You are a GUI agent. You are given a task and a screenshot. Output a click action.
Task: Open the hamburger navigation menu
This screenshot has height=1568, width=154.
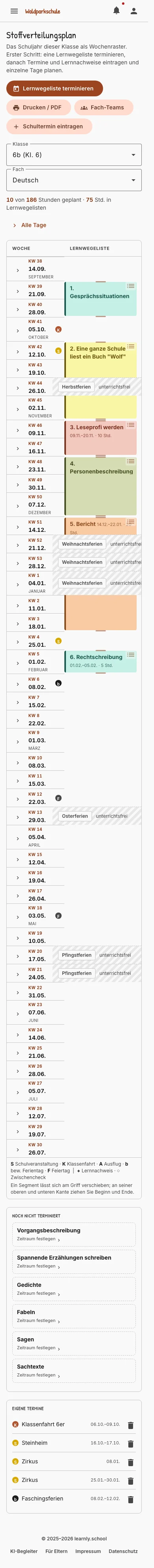click(14, 11)
